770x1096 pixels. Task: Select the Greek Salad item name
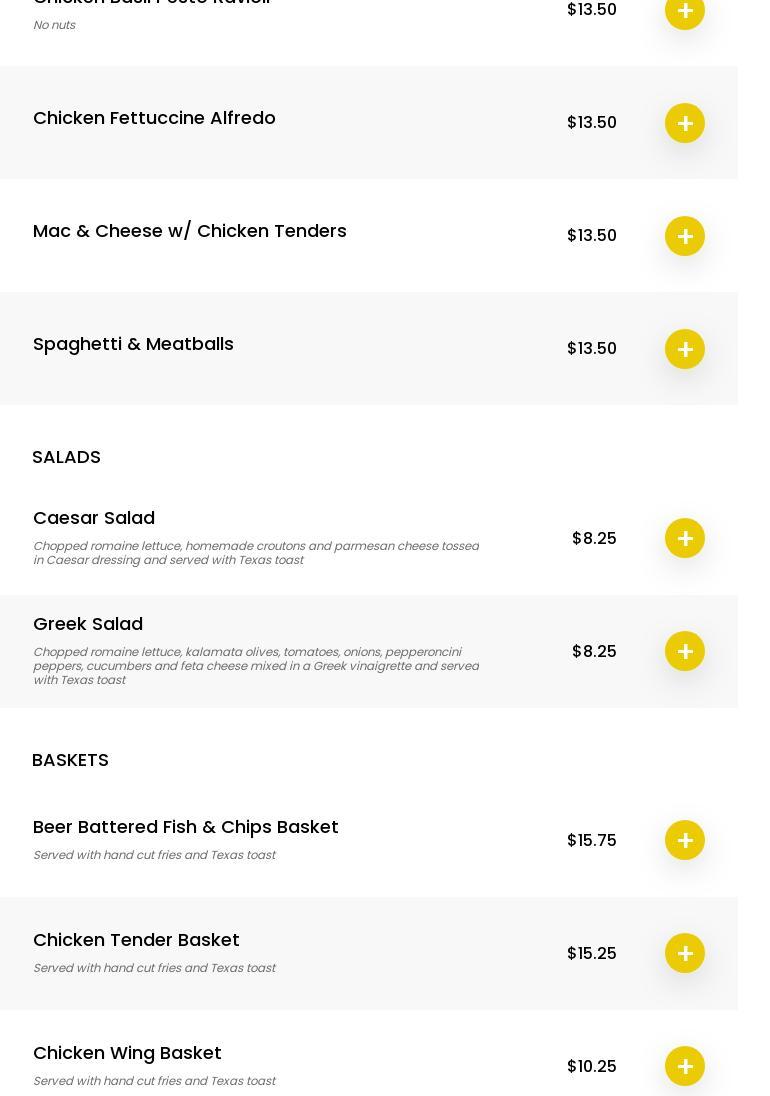88,624
